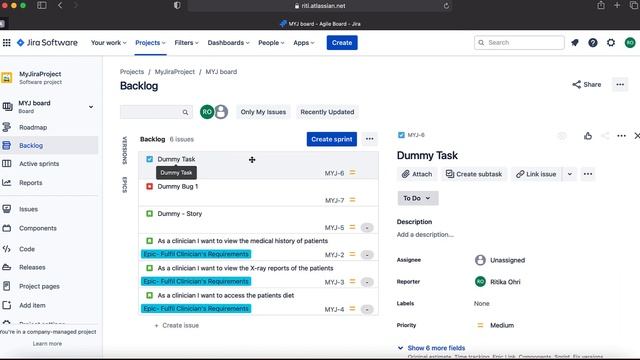Image resolution: width=640 pixels, height=360 pixels.
Task: Select Backlog in sidebar
Action: coord(31,145)
